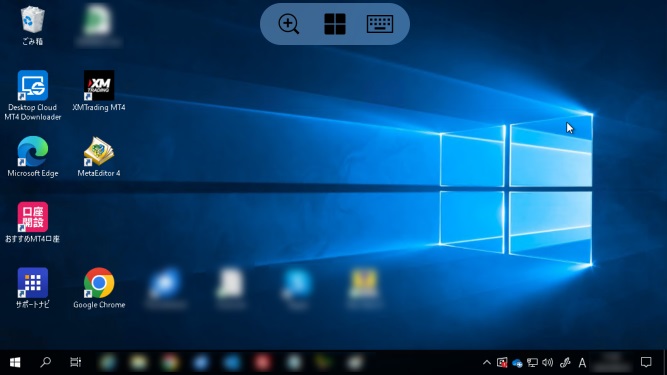Image resolution: width=667 pixels, height=375 pixels.
Task: Launch Google Chrome from desktop
Action: pos(99,288)
